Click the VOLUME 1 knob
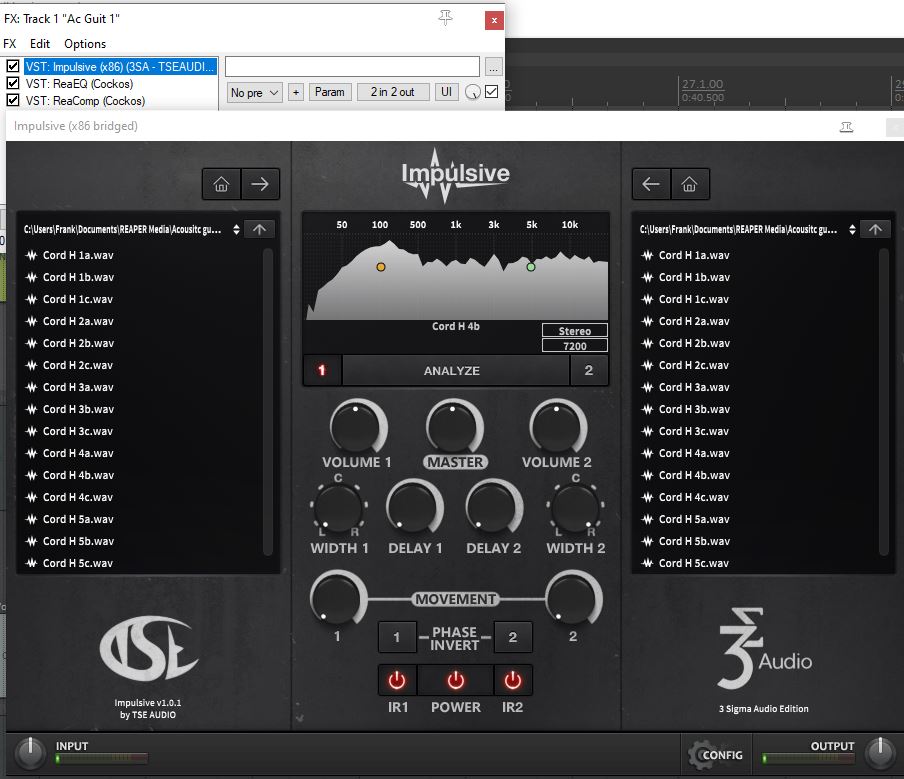Viewport: 904px width, 779px height. click(x=357, y=426)
